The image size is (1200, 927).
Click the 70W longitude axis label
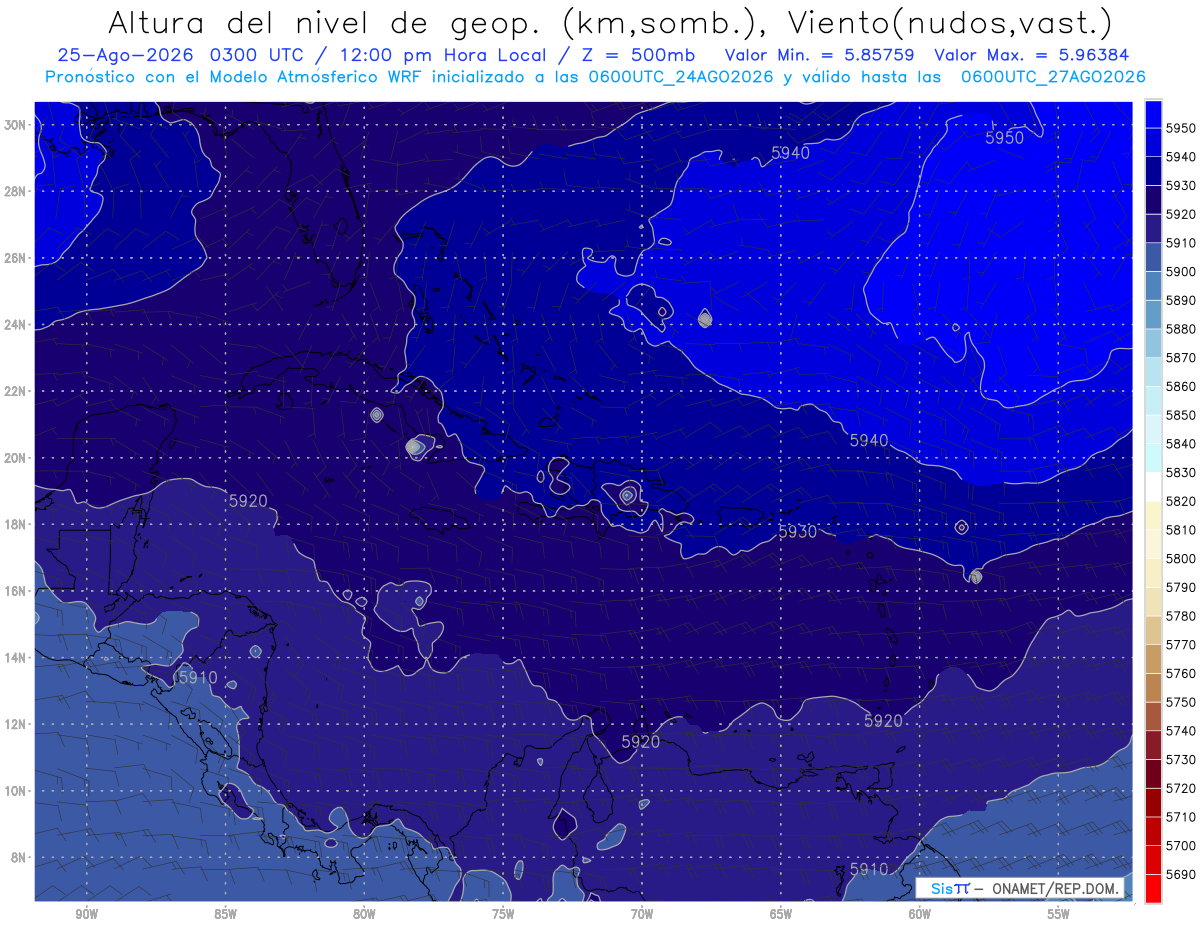point(642,915)
